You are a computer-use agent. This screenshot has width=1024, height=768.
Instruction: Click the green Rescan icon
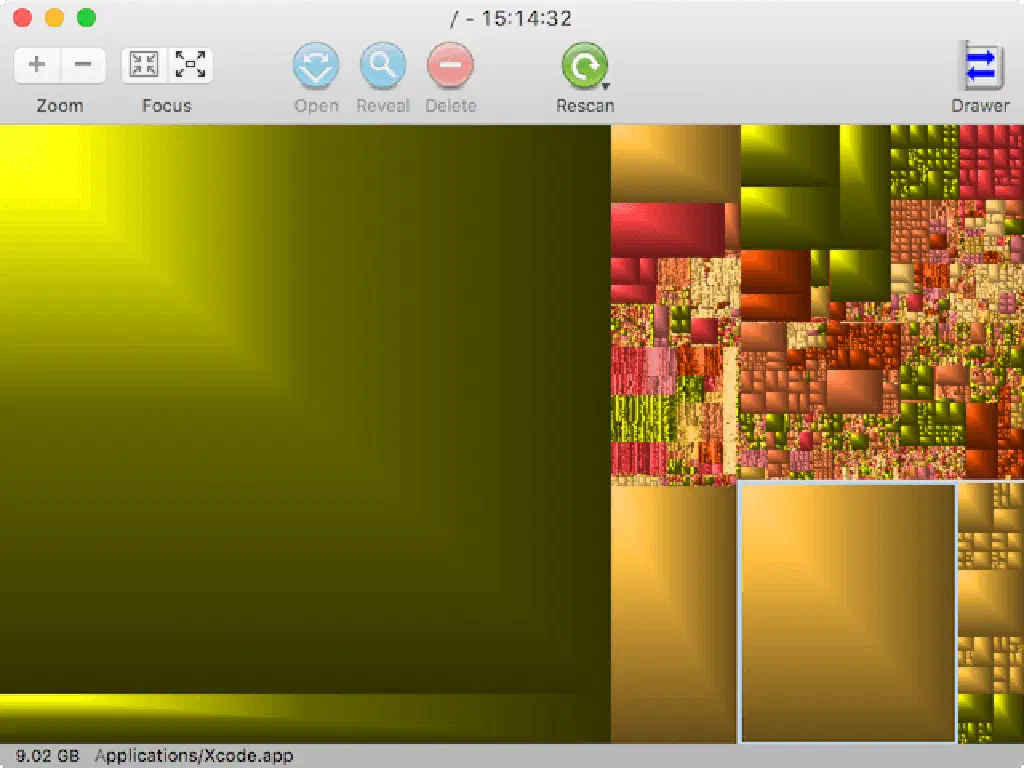click(x=584, y=65)
